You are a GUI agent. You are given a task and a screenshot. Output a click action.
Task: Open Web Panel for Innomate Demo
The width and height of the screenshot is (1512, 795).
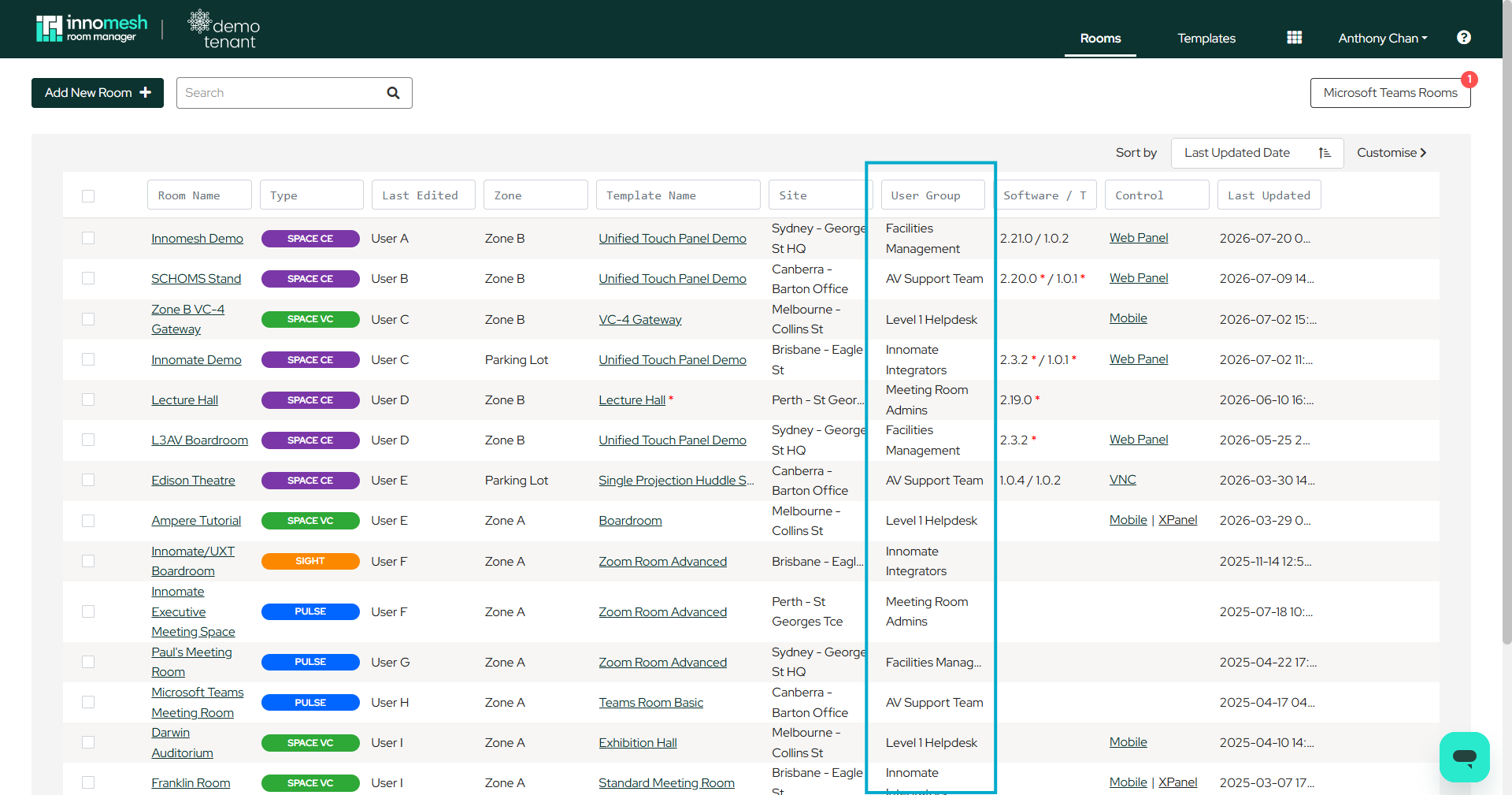(x=1139, y=359)
